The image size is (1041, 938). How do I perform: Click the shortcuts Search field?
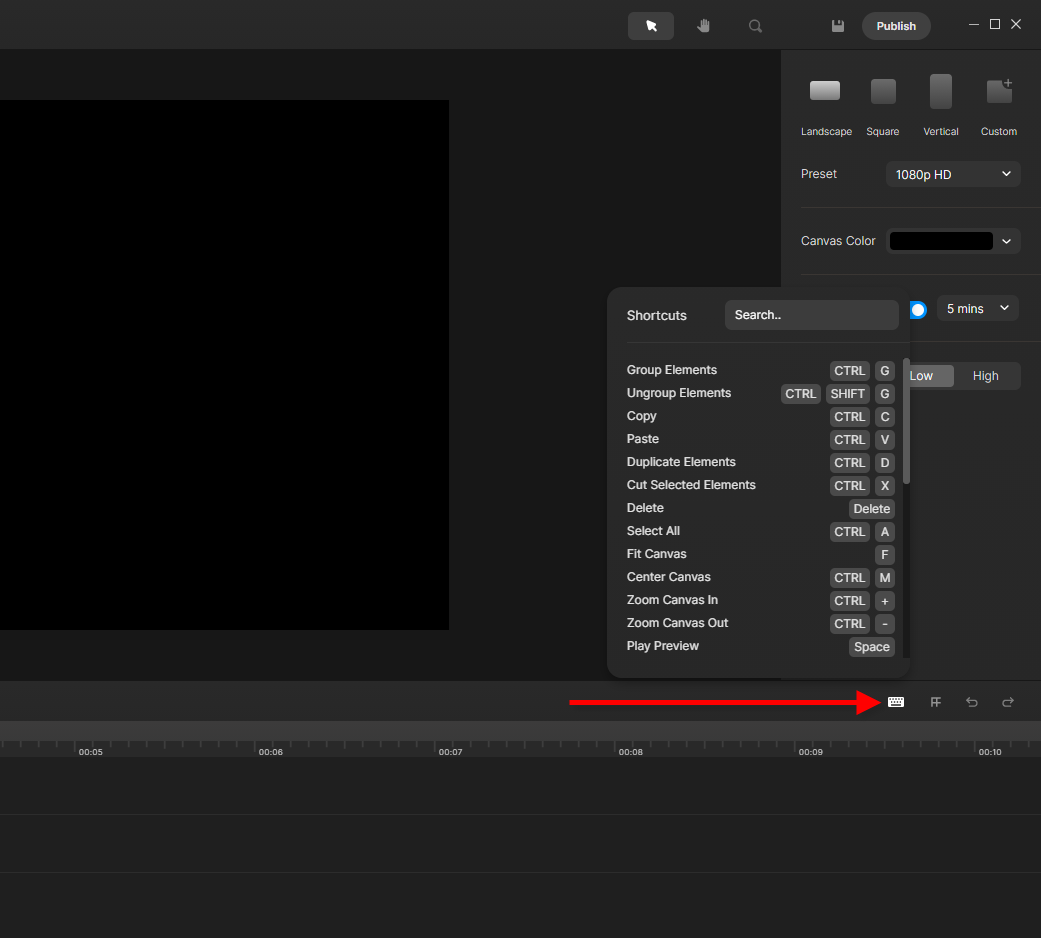(x=811, y=315)
